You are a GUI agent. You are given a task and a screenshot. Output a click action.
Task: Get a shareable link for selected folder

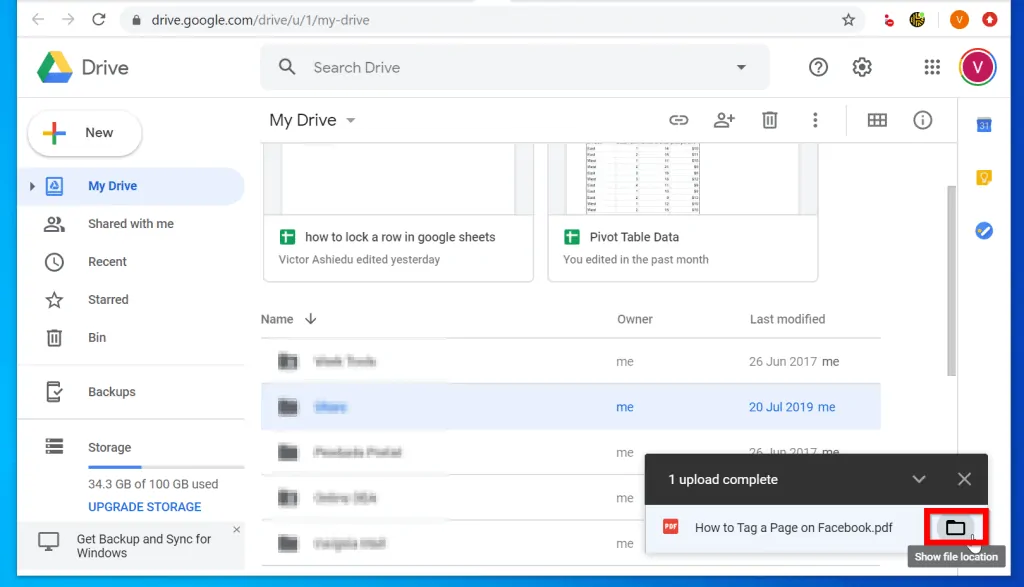pyautogui.click(x=679, y=120)
